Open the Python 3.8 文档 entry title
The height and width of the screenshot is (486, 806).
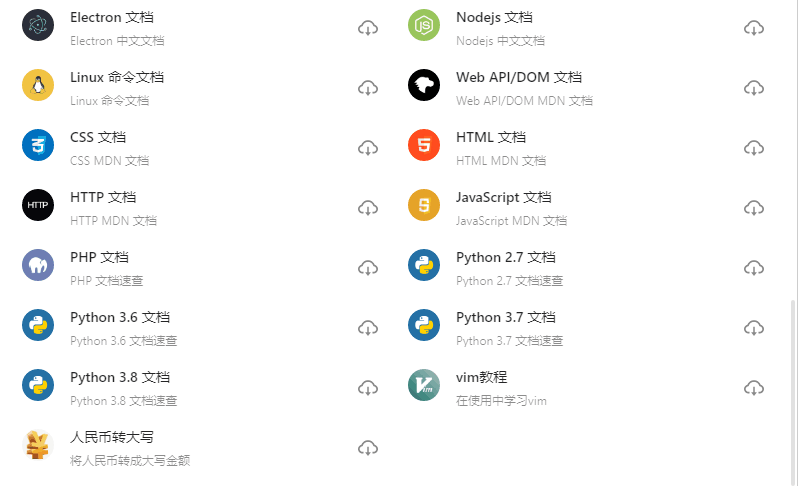click(120, 377)
